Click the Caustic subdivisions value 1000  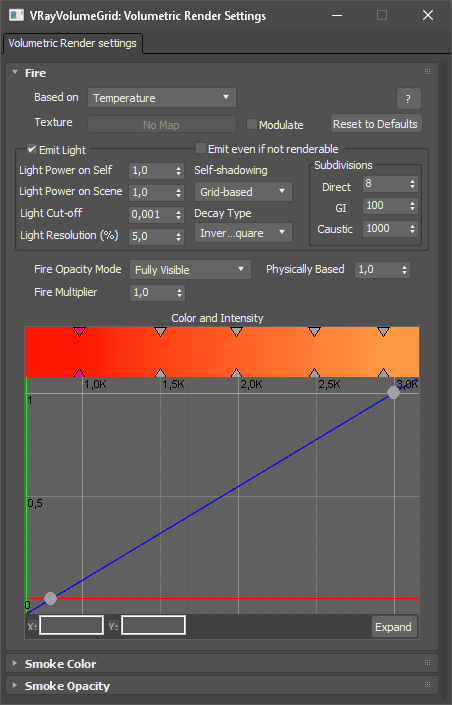pyautogui.click(x=385, y=228)
